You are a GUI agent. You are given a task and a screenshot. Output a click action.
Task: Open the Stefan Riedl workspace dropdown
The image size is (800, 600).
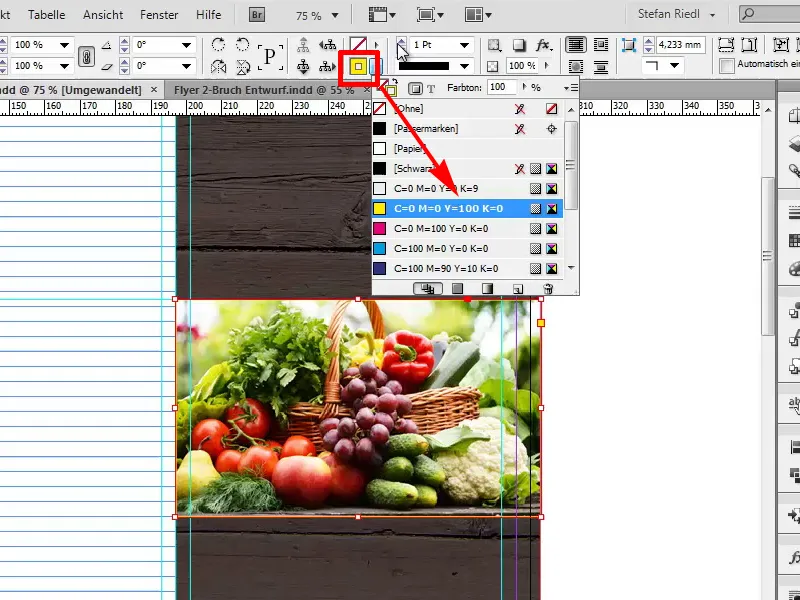pos(713,15)
